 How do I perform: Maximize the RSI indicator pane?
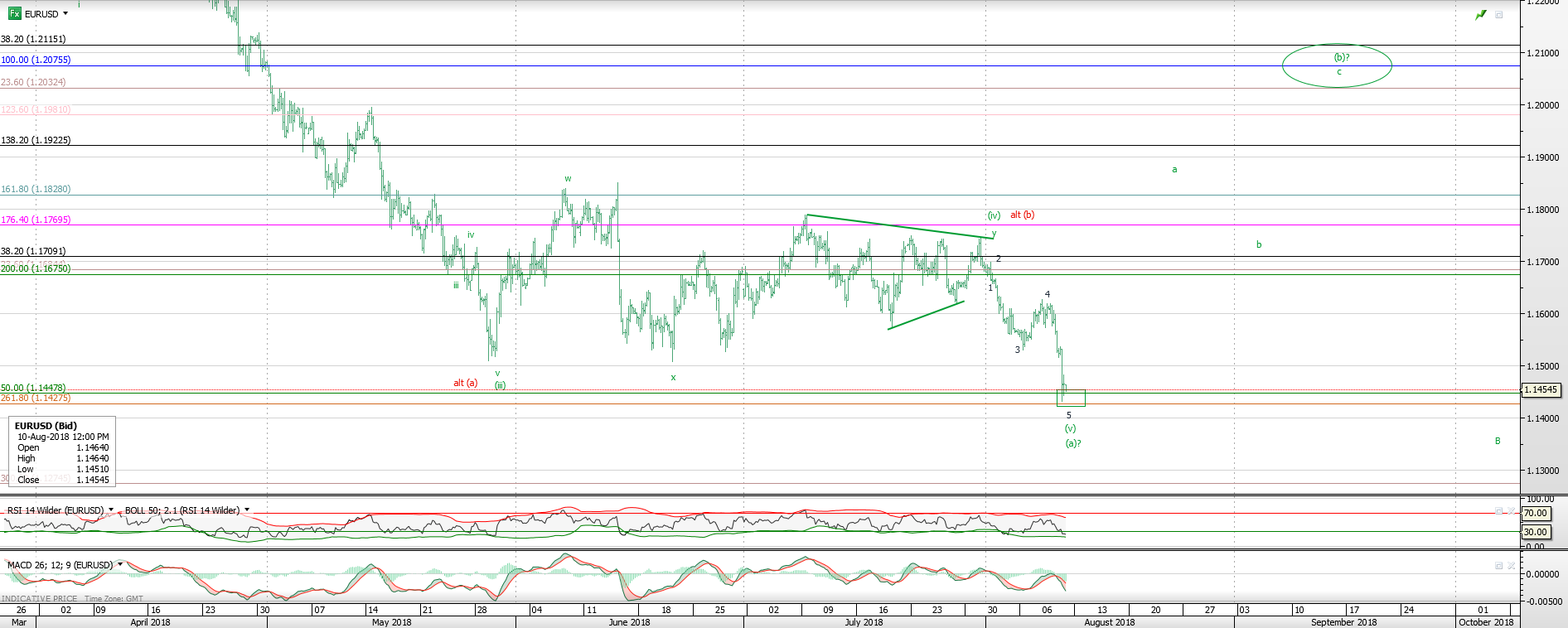(x=1498, y=510)
